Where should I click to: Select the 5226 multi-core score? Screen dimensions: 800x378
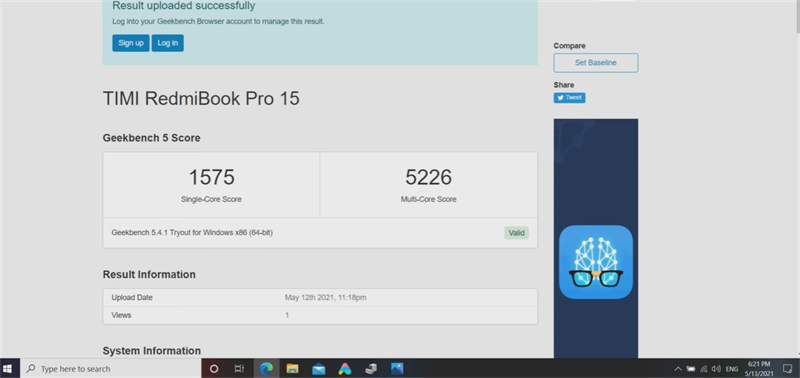[x=429, y=177]
